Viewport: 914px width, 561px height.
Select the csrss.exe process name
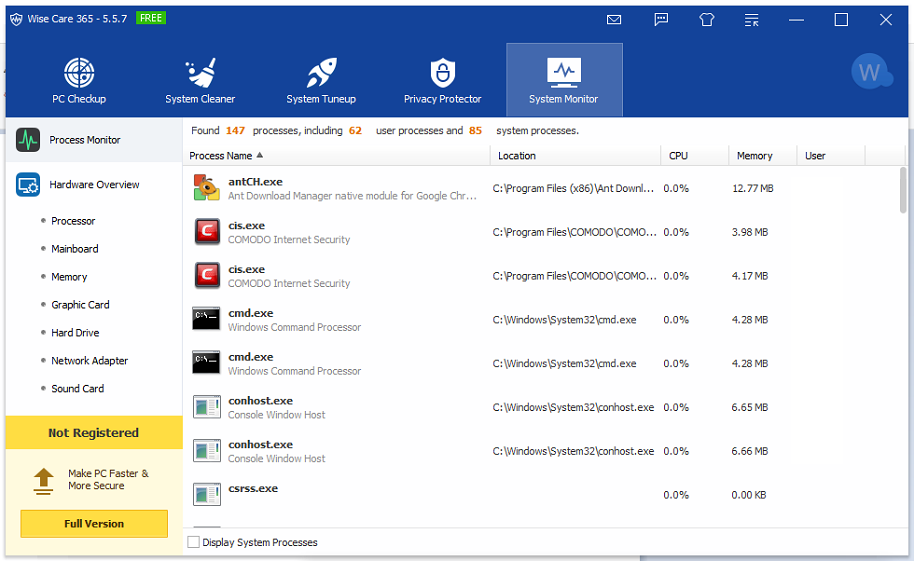[x=253, y=489]
